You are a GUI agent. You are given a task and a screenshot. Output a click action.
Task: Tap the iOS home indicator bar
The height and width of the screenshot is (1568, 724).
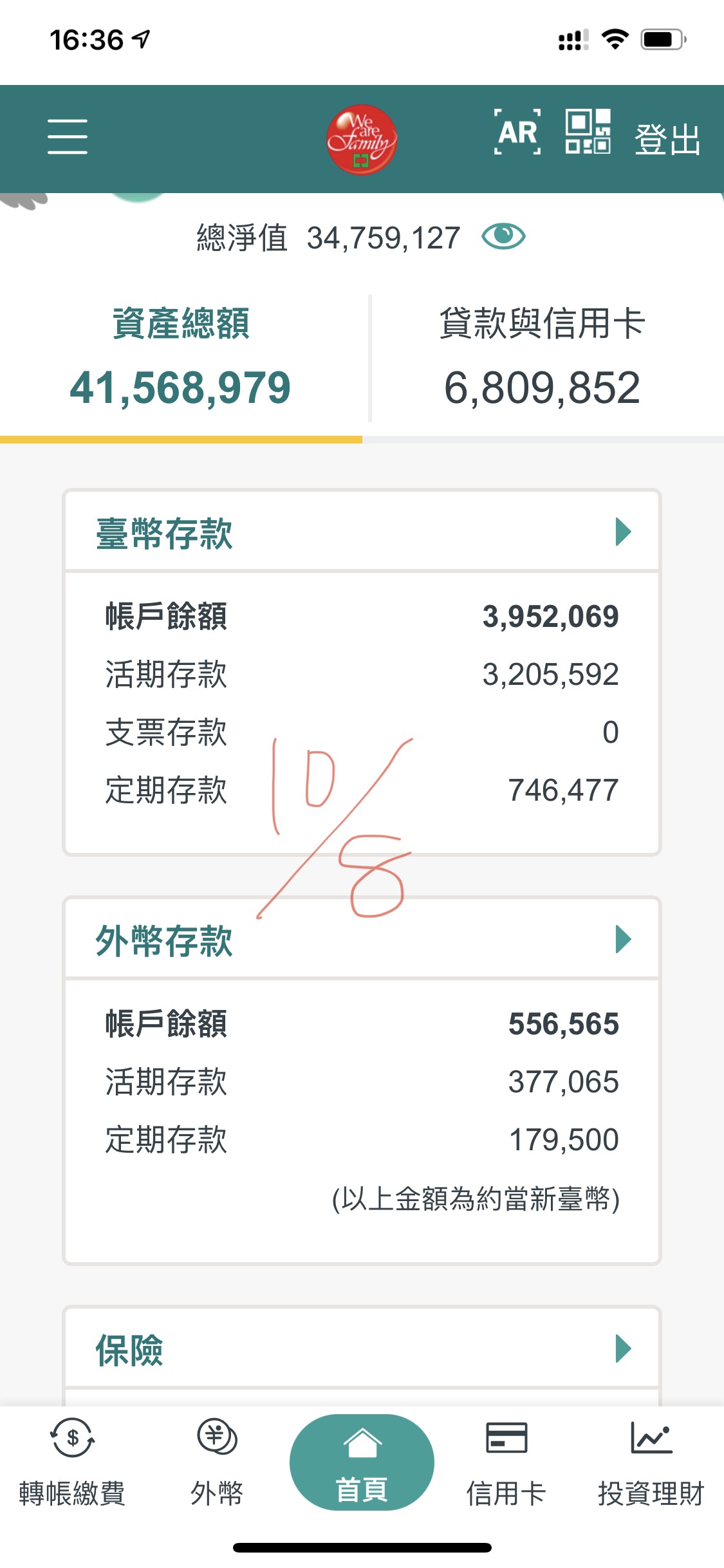pos(362,1547)
